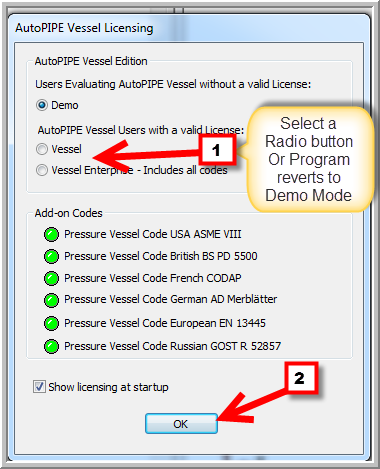Choose Vessel Enterprise radio option
The image size is (380, 469).
pos(42,170)
